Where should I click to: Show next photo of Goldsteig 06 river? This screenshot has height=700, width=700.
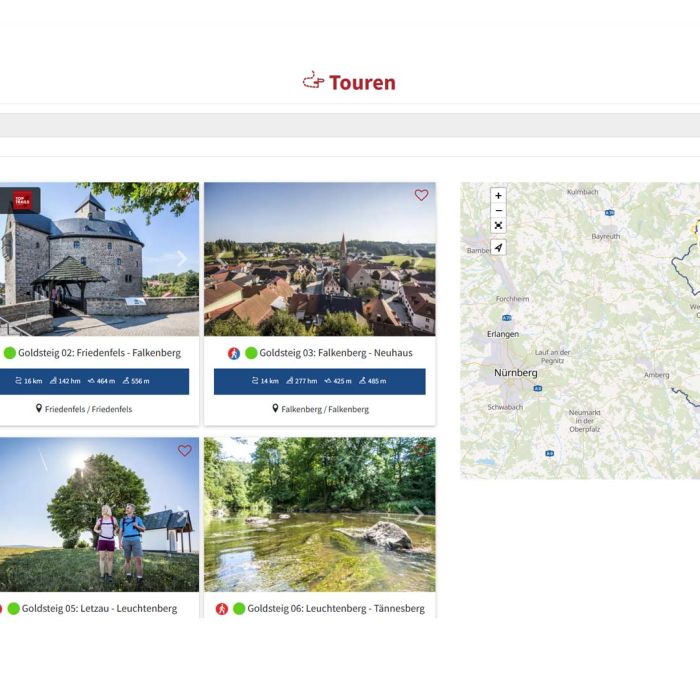[418, 514]
